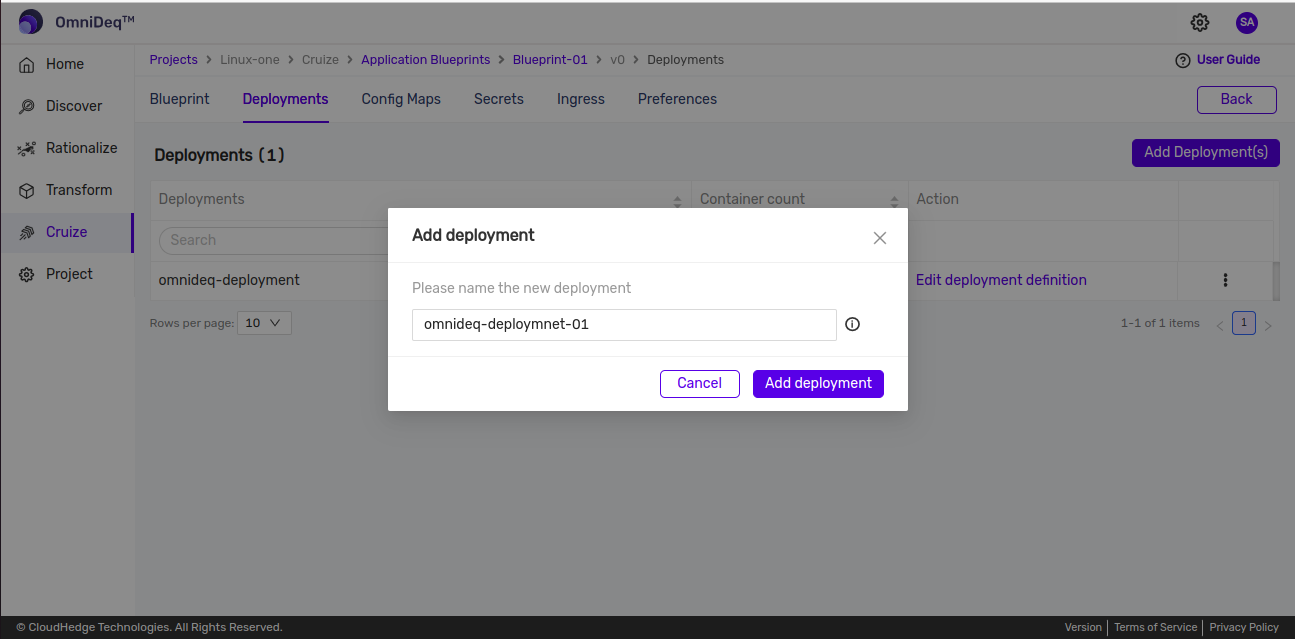
Task: Go to the next page arrow
Action: pos(1268,325)
